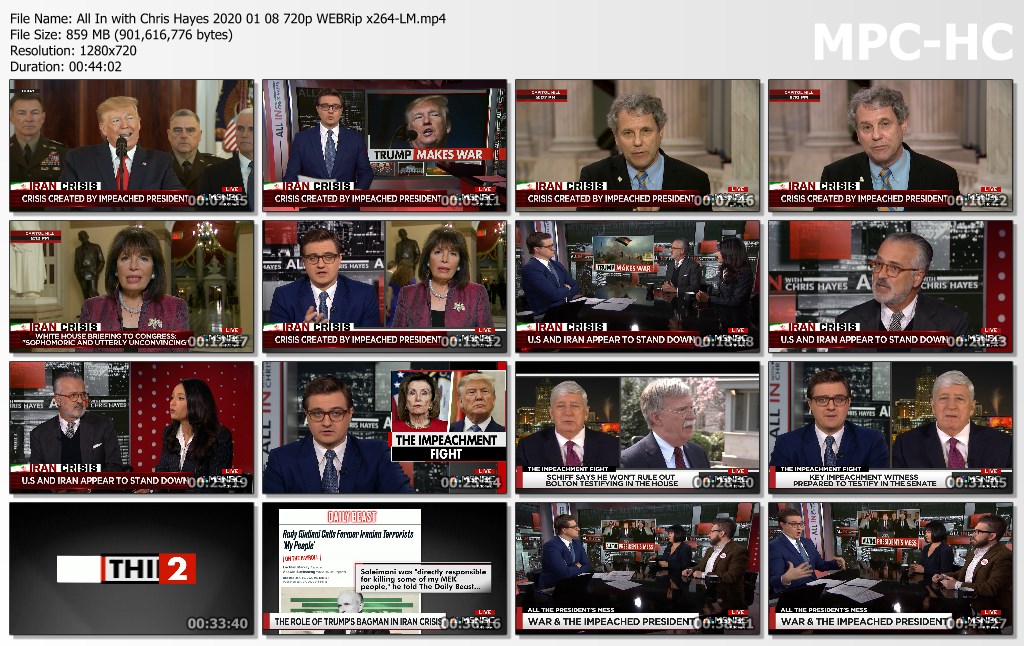
Task: Choose the final roundtable thumbnail at 00:41:27
Action: [x=890, y=568]
